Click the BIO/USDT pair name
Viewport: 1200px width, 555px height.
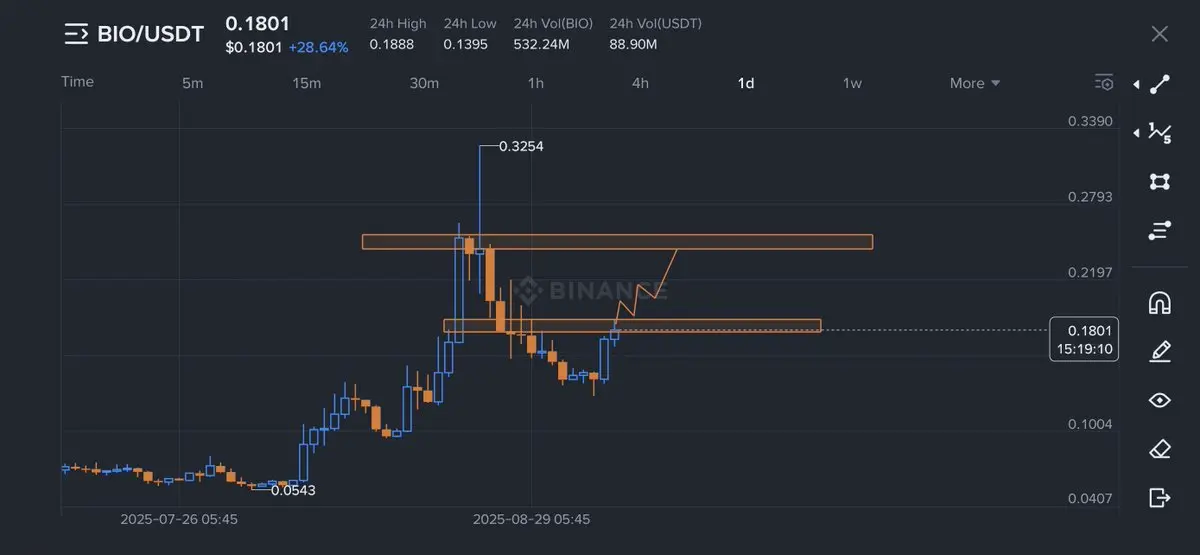(150, 34)
